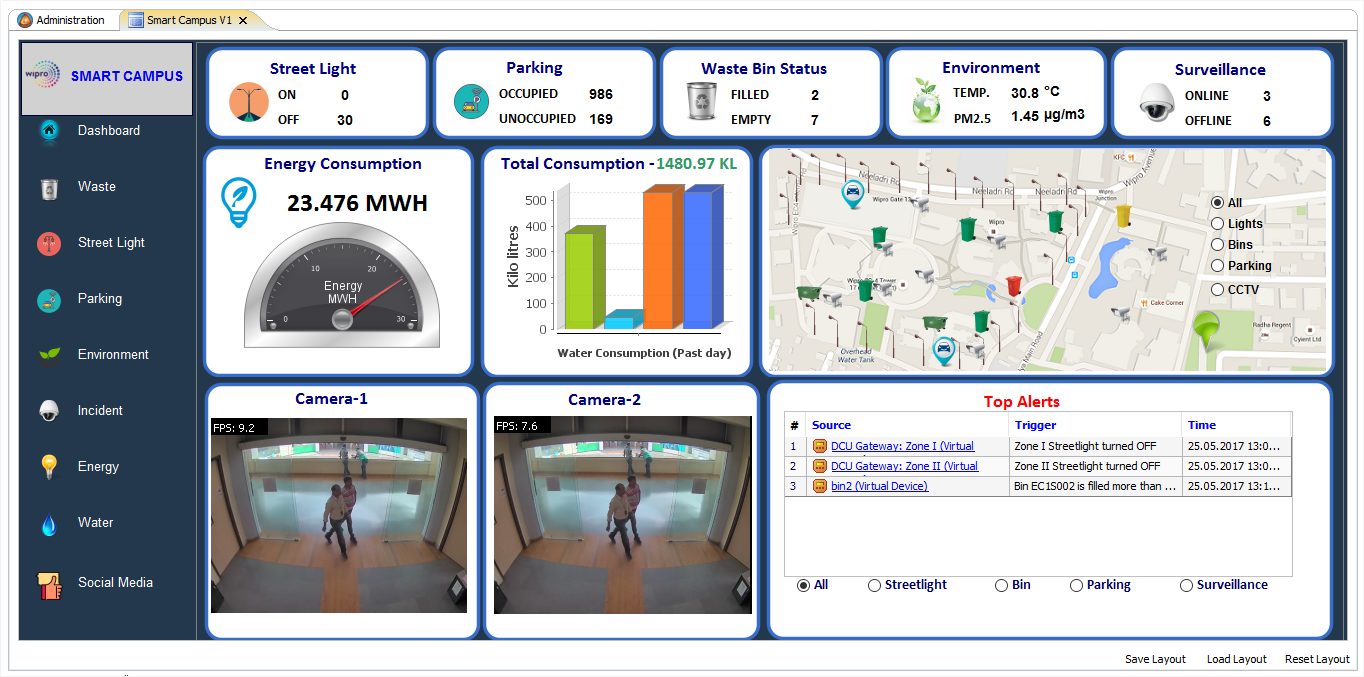This screenshot has height=677, width=1364.
Task: Open bin2 (Virtual Device) link
Action: pyautogui.click(x=879, y=486)
